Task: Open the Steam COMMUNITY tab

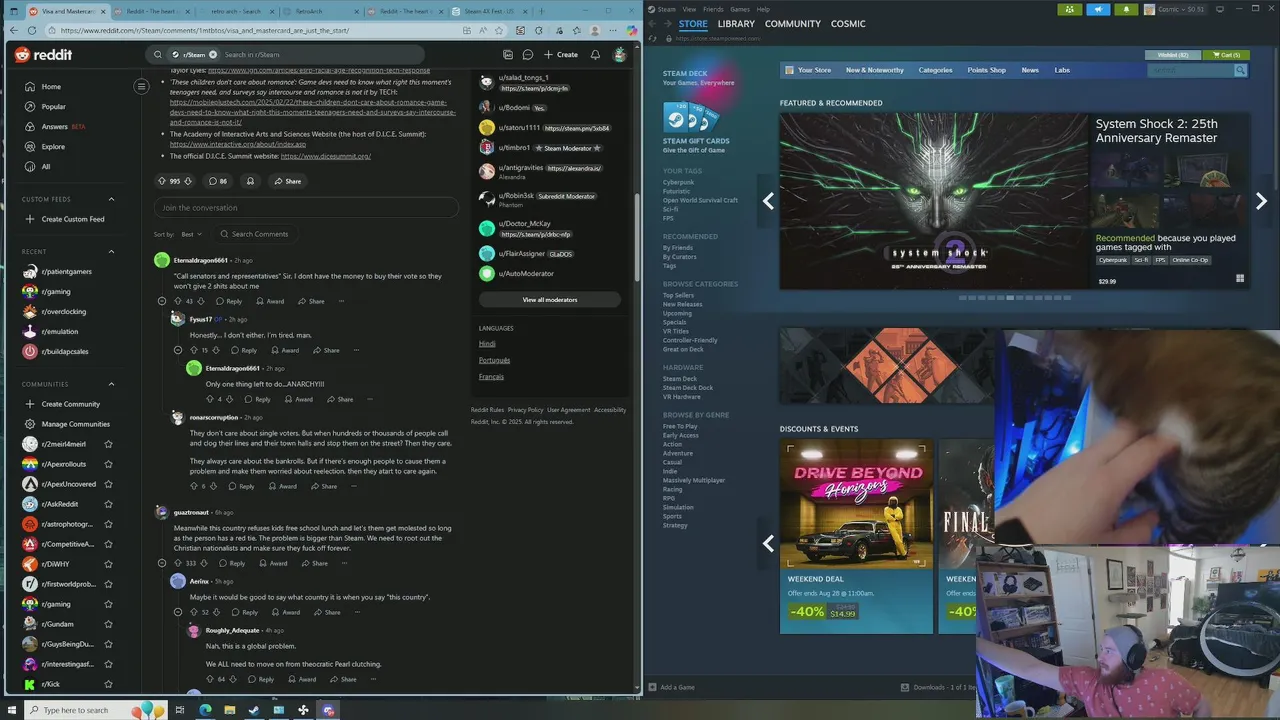Action: pyautogui.click(x=793, y=24)
